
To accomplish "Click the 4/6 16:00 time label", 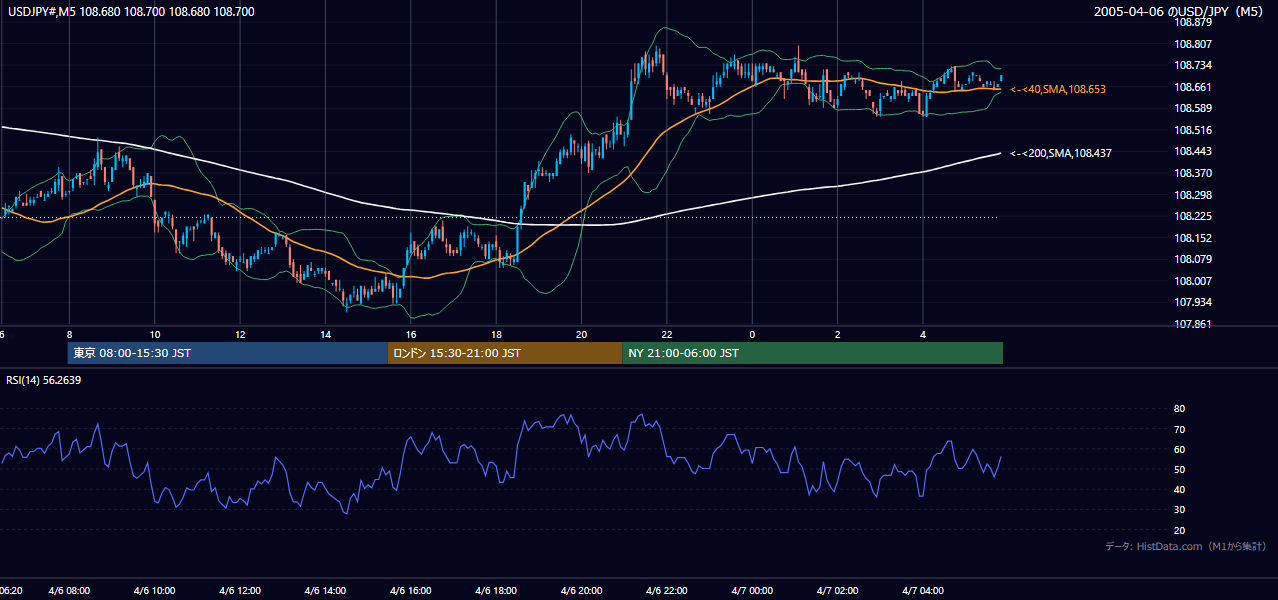I will [x=410, y=591].
